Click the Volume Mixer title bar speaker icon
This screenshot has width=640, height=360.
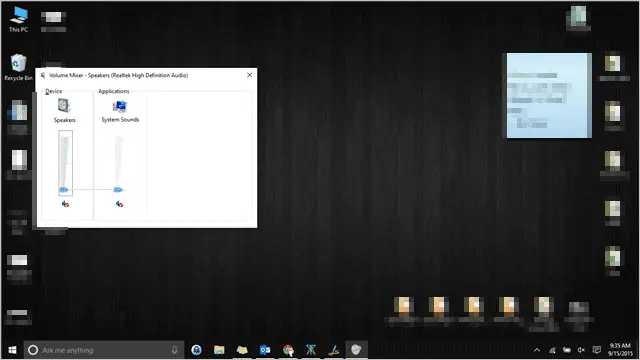43,75
